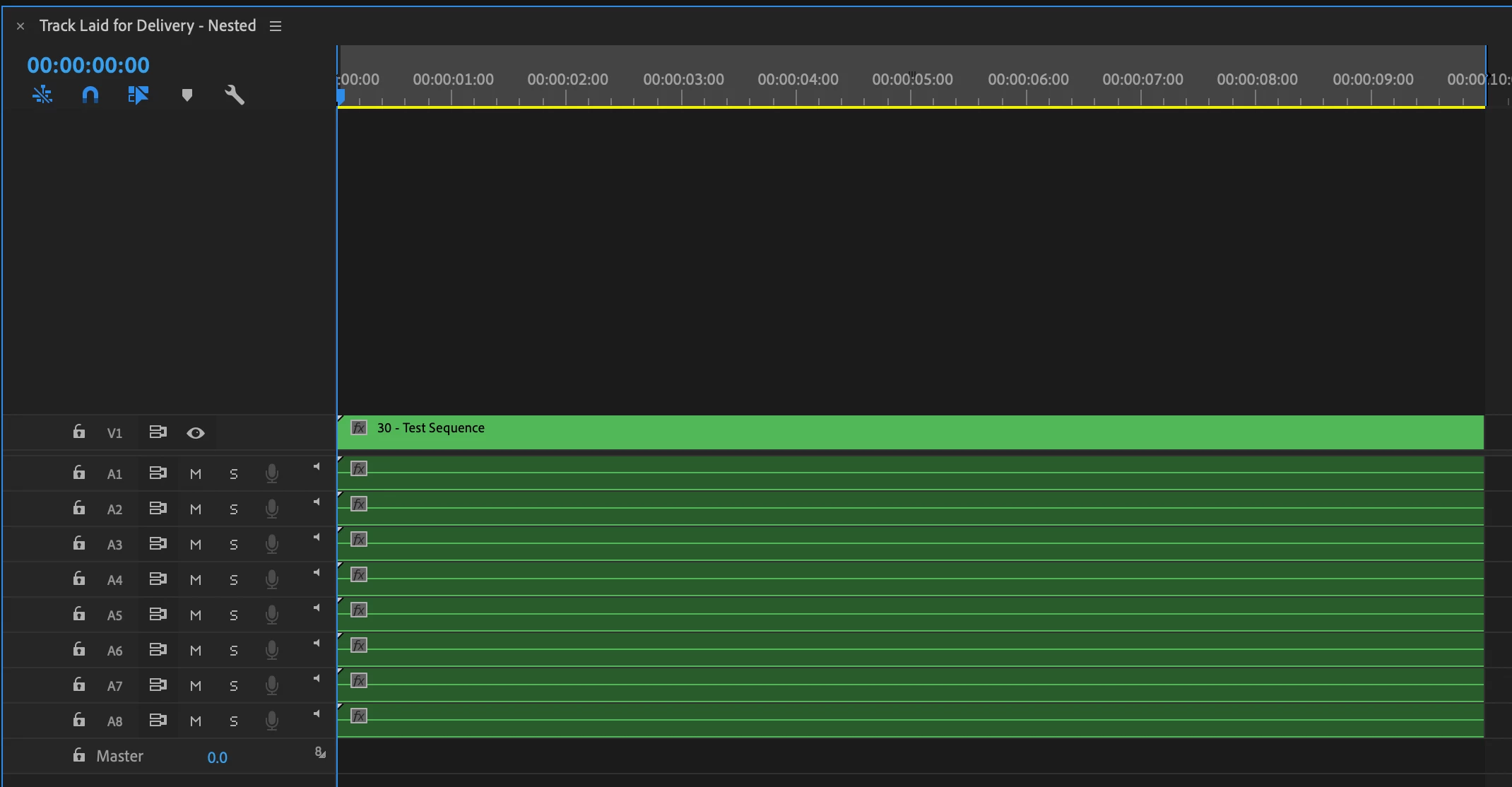Open the sequence panel hamburger menu

coord(276,26)
